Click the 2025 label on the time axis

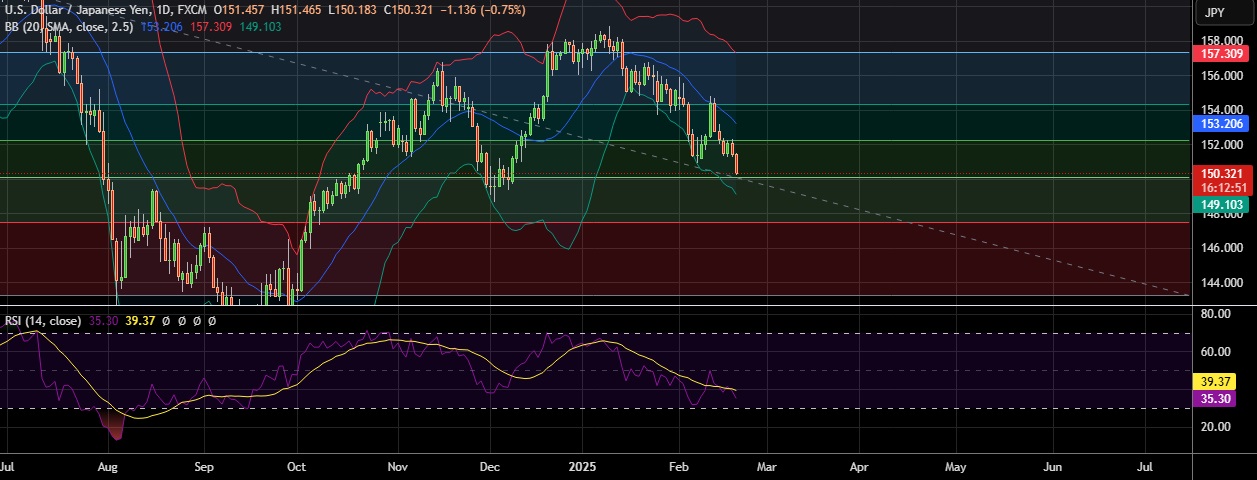(582, 466)
